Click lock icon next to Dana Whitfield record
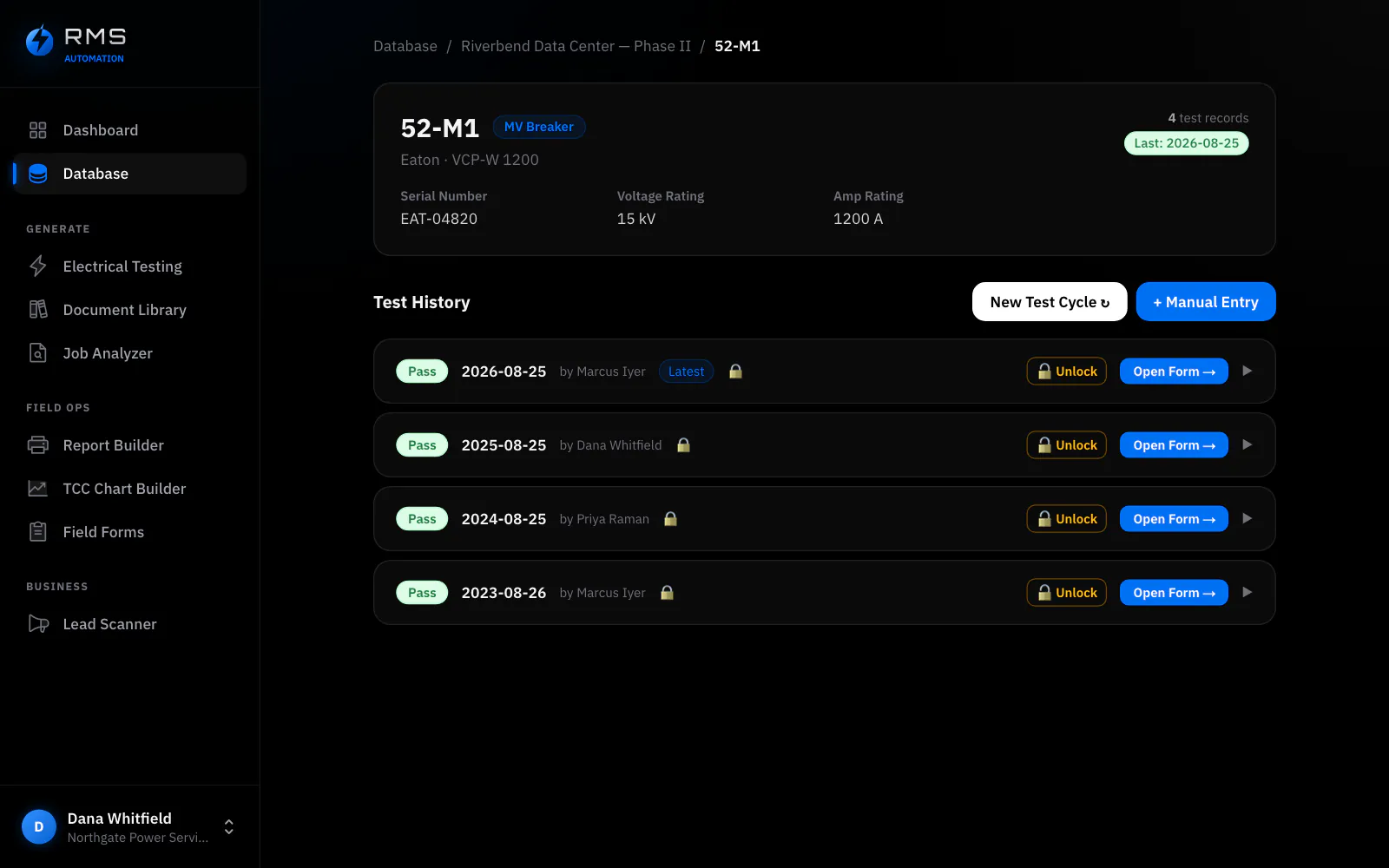 [683, 445]
